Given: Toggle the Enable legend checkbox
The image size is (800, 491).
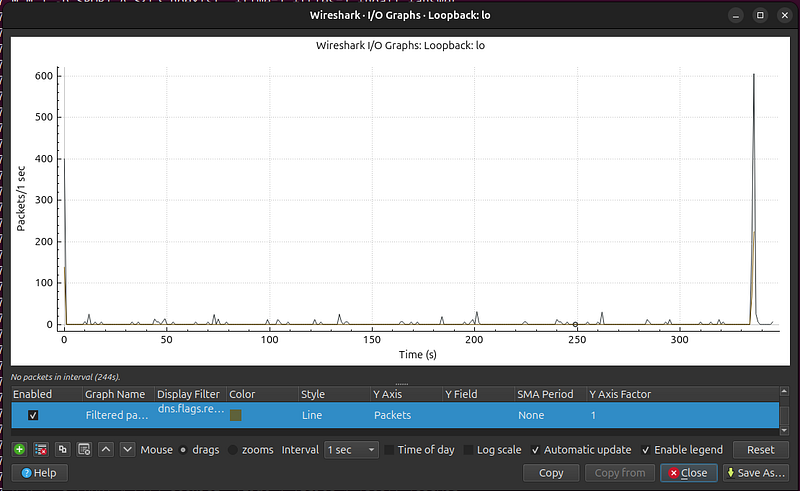Looking at the screenshot, I should (x=645, y=450).
